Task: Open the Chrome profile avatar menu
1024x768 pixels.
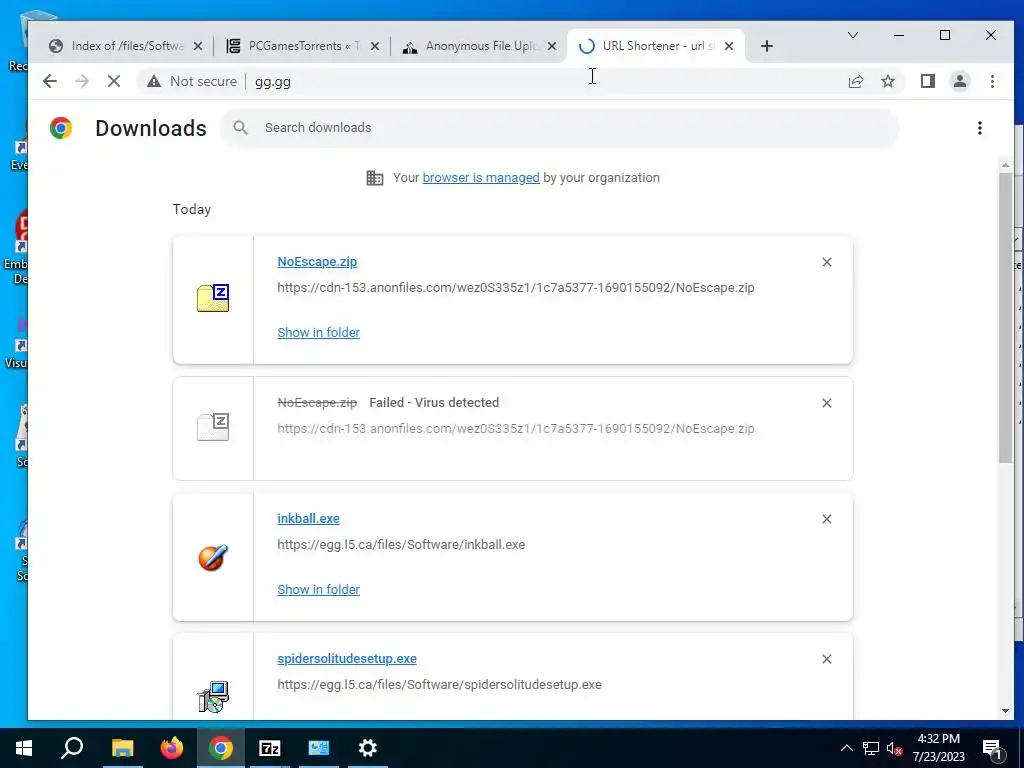Action: pos(960,81)
